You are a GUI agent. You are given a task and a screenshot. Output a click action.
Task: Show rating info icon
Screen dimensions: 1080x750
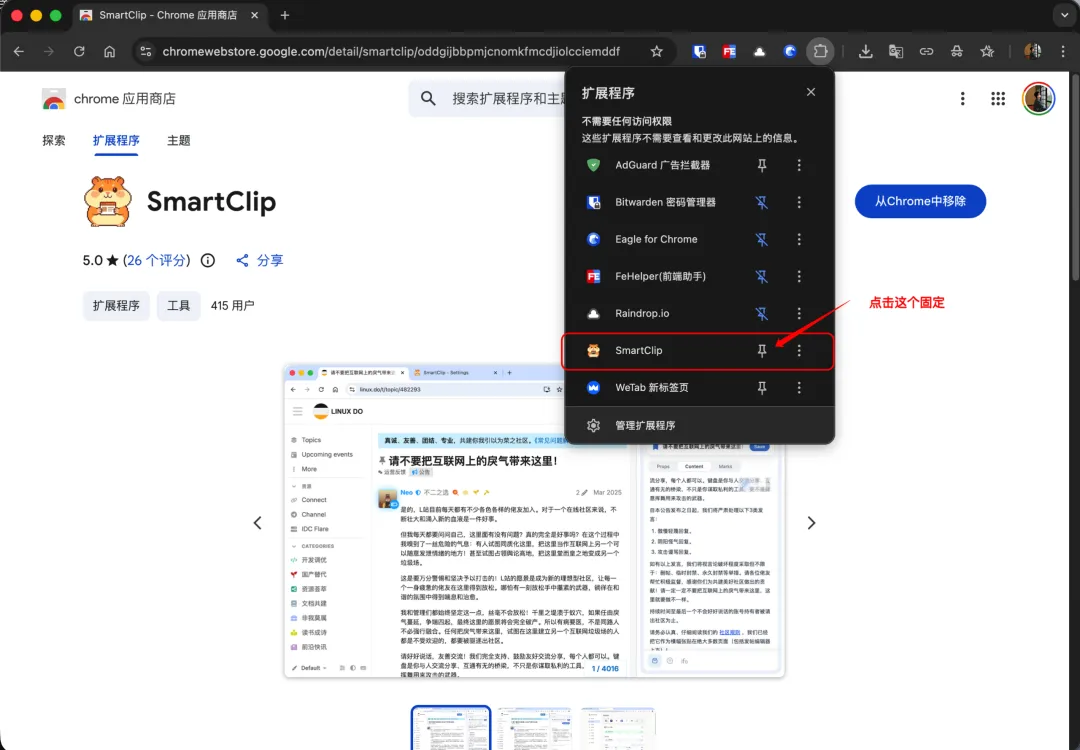coord(207,260)
